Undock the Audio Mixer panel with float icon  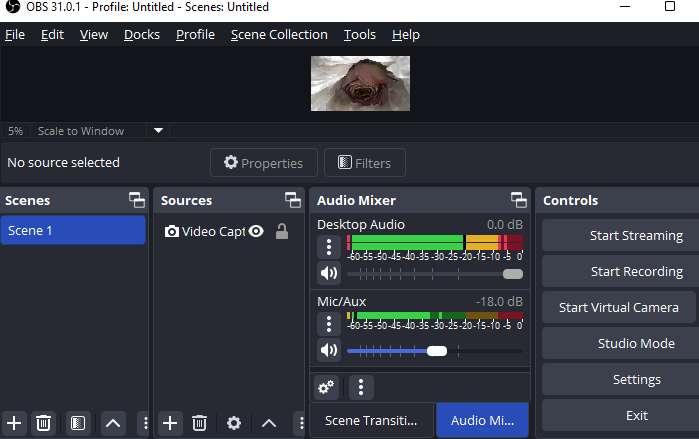pos(519,200)
